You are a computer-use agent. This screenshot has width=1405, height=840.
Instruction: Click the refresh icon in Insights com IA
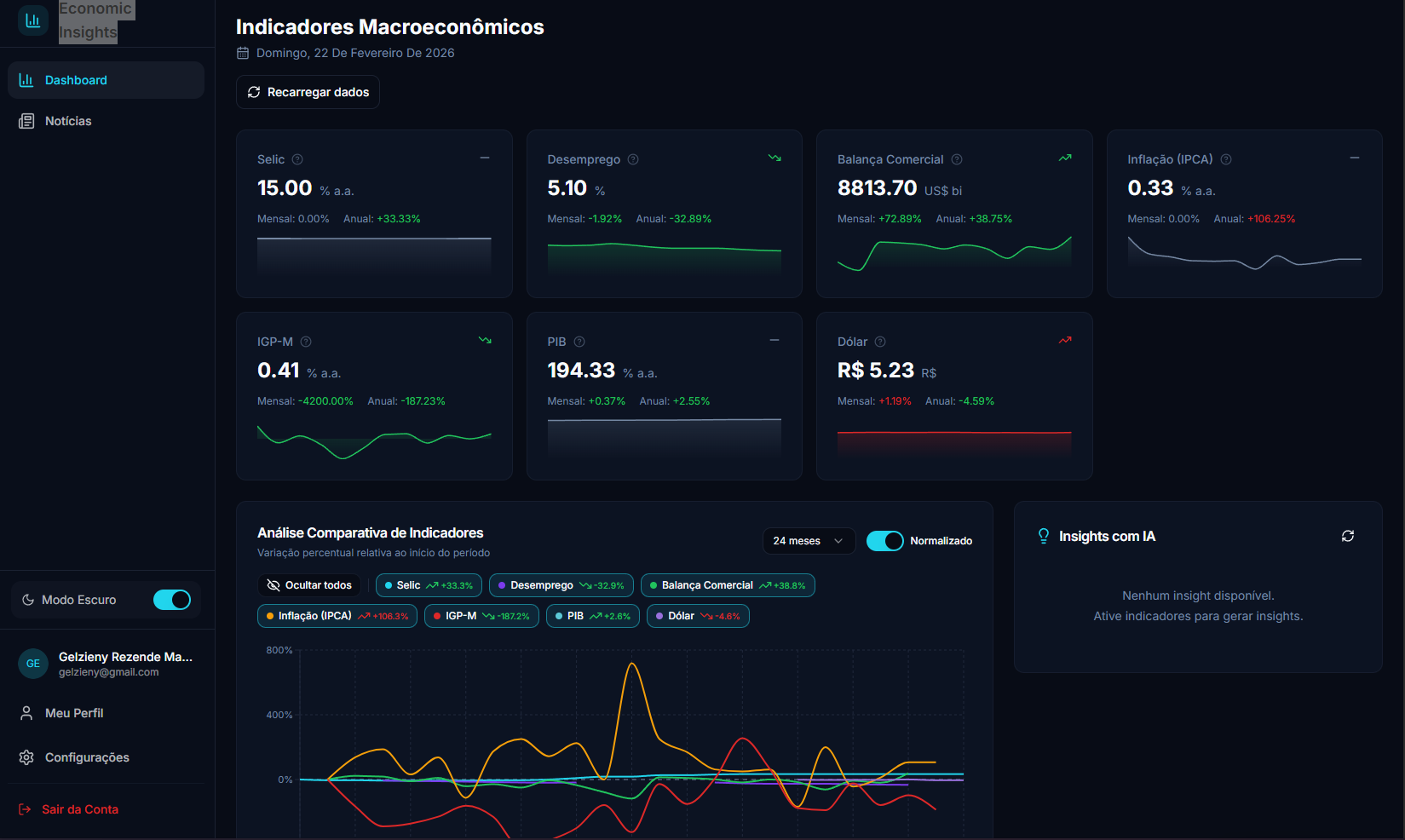point(1348,536)
